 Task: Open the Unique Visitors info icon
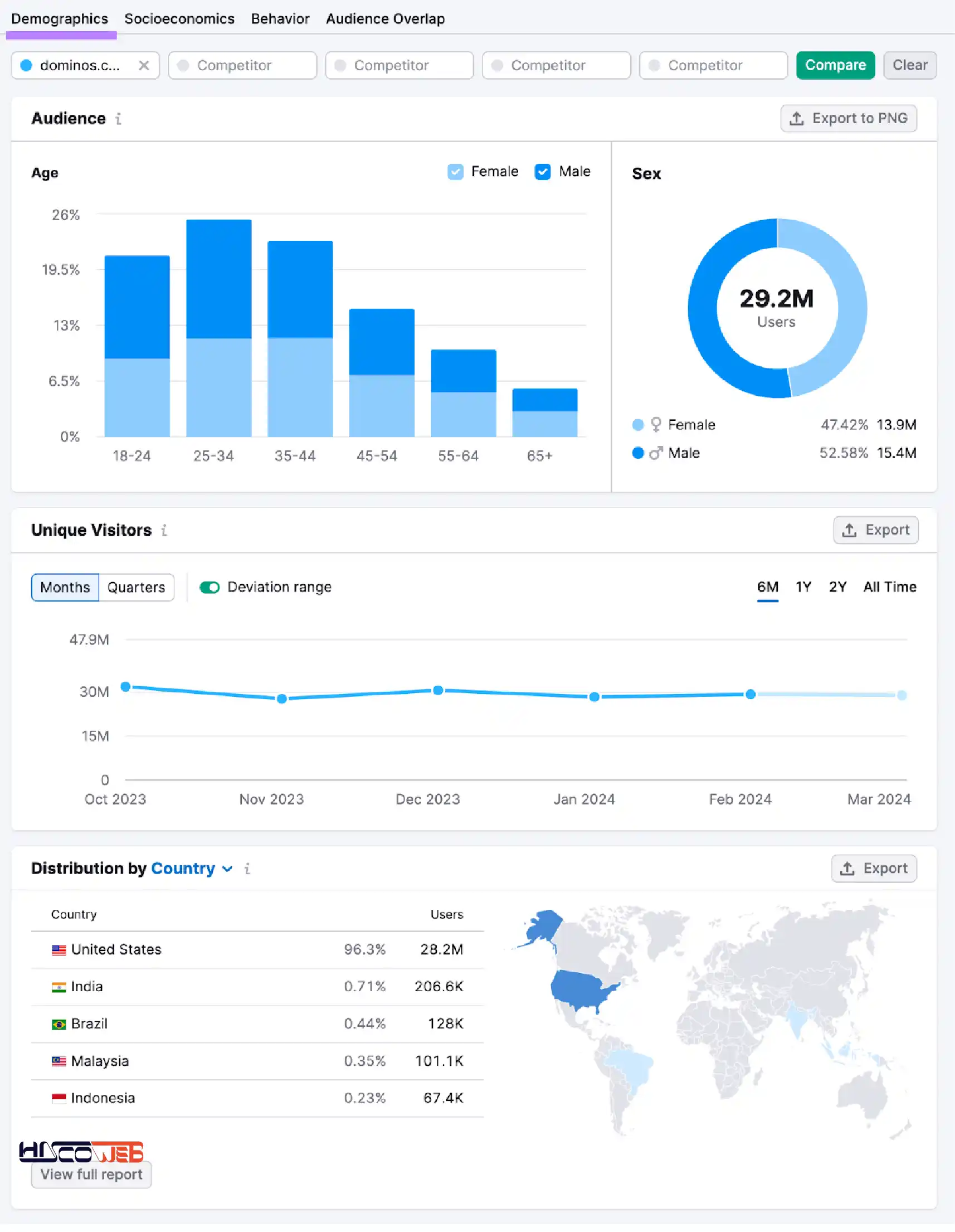point(164,530)
